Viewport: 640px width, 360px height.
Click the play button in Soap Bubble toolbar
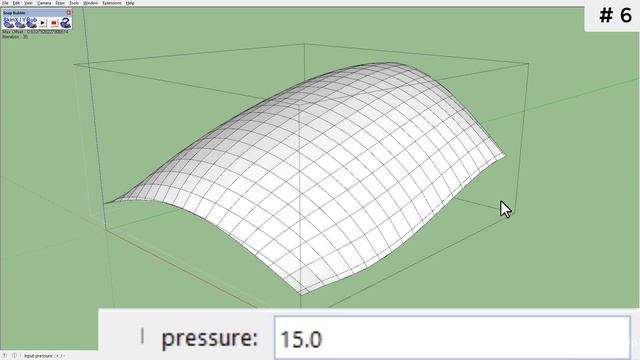coord(42,22)
